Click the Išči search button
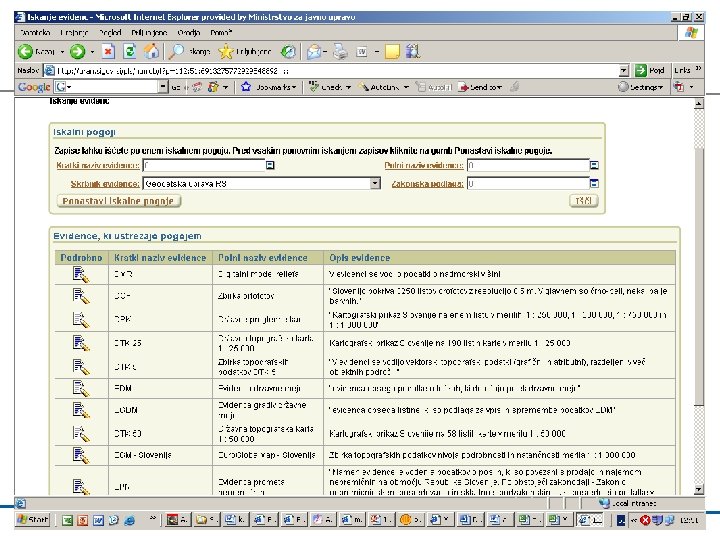 point(584,201)
